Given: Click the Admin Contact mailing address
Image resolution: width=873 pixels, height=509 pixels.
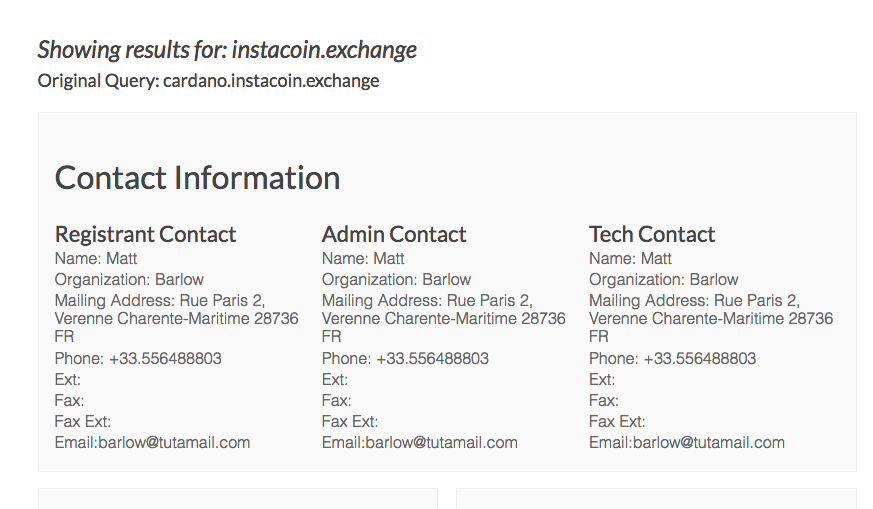Looking at the screenshot, I should click(x=443, y=318).
